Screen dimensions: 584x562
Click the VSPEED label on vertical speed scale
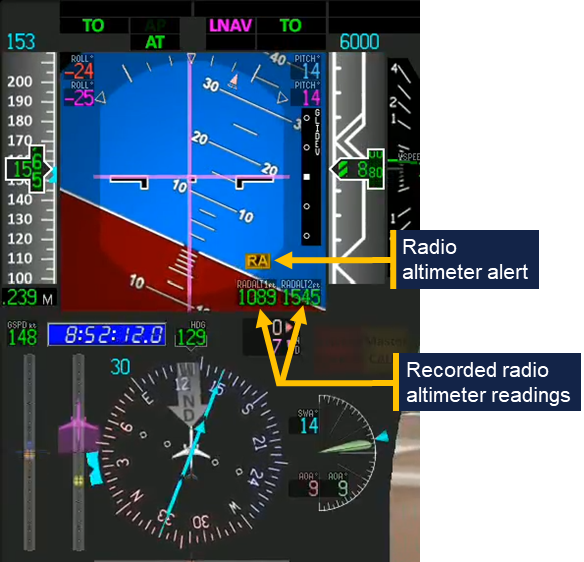(409, 156)
